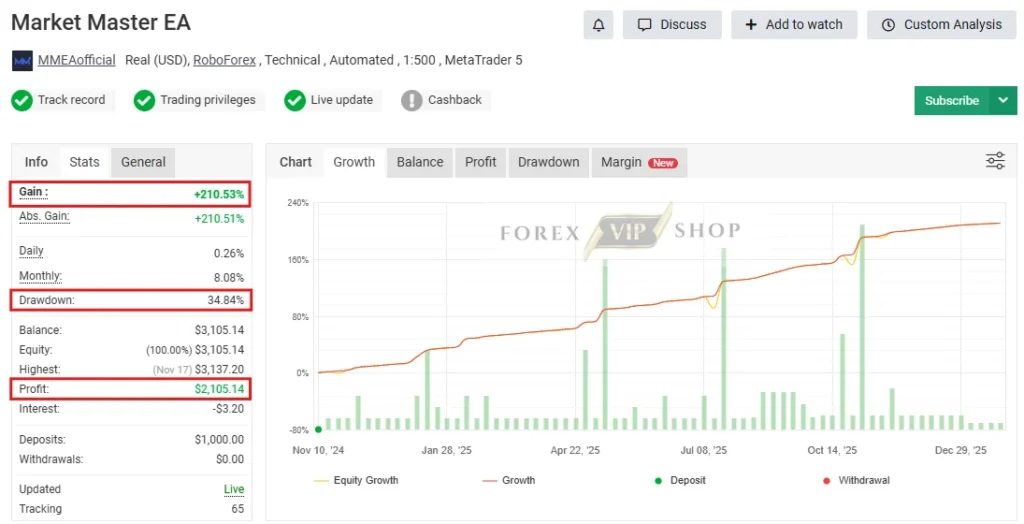The width and height of the screenshot is (1024, 524).
Task: Click the Subscribe button
Action: point(952,101)
